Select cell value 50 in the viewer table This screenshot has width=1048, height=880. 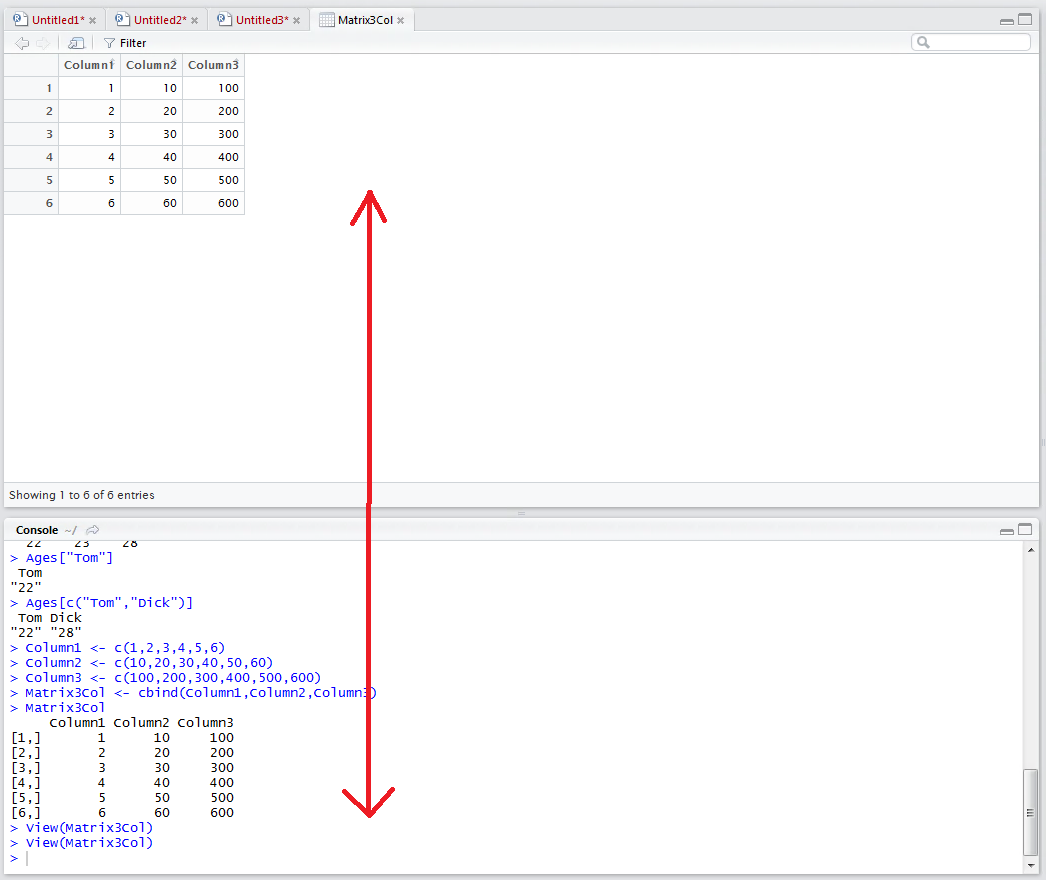151,180
